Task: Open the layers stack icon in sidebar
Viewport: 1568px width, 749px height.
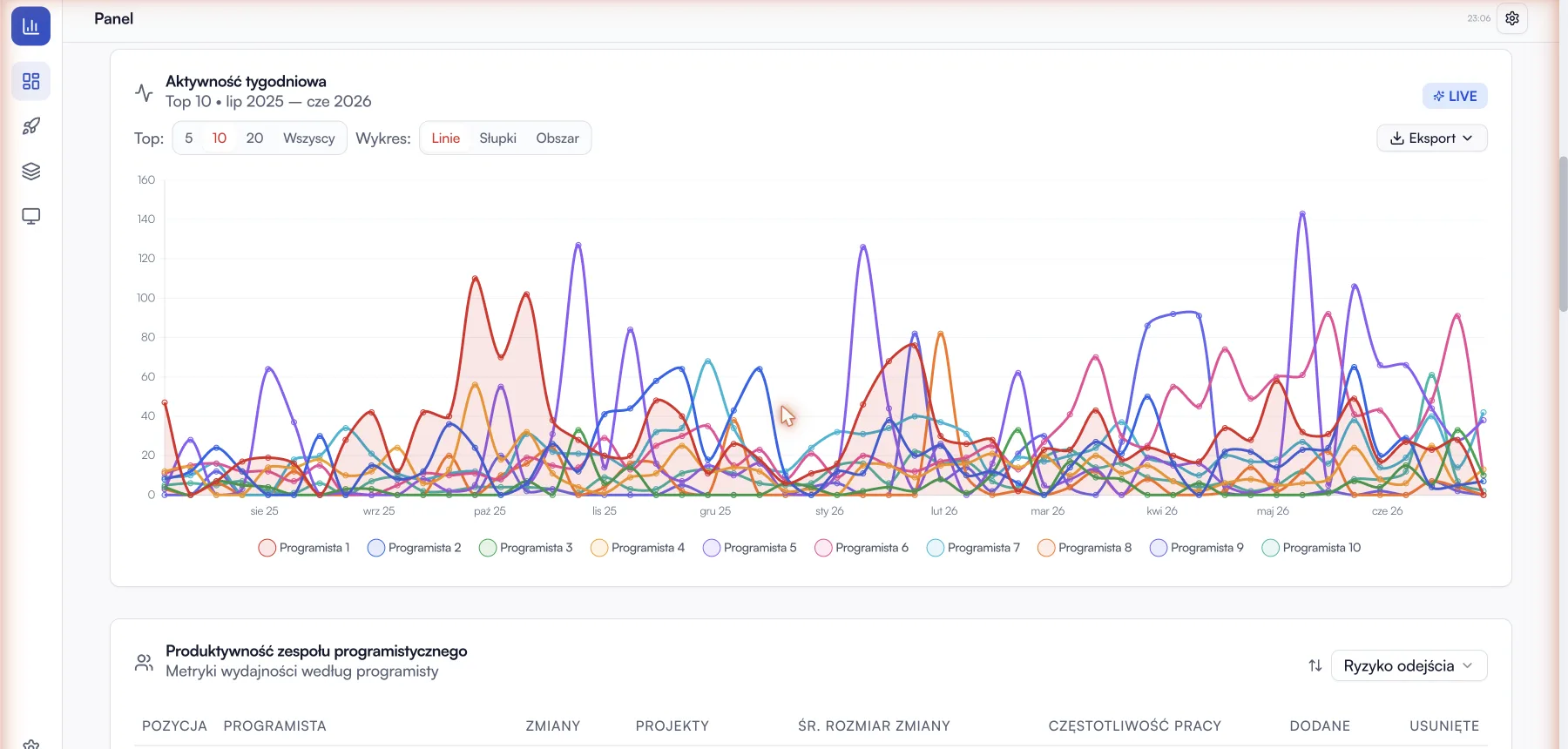Action: point(31,172)
